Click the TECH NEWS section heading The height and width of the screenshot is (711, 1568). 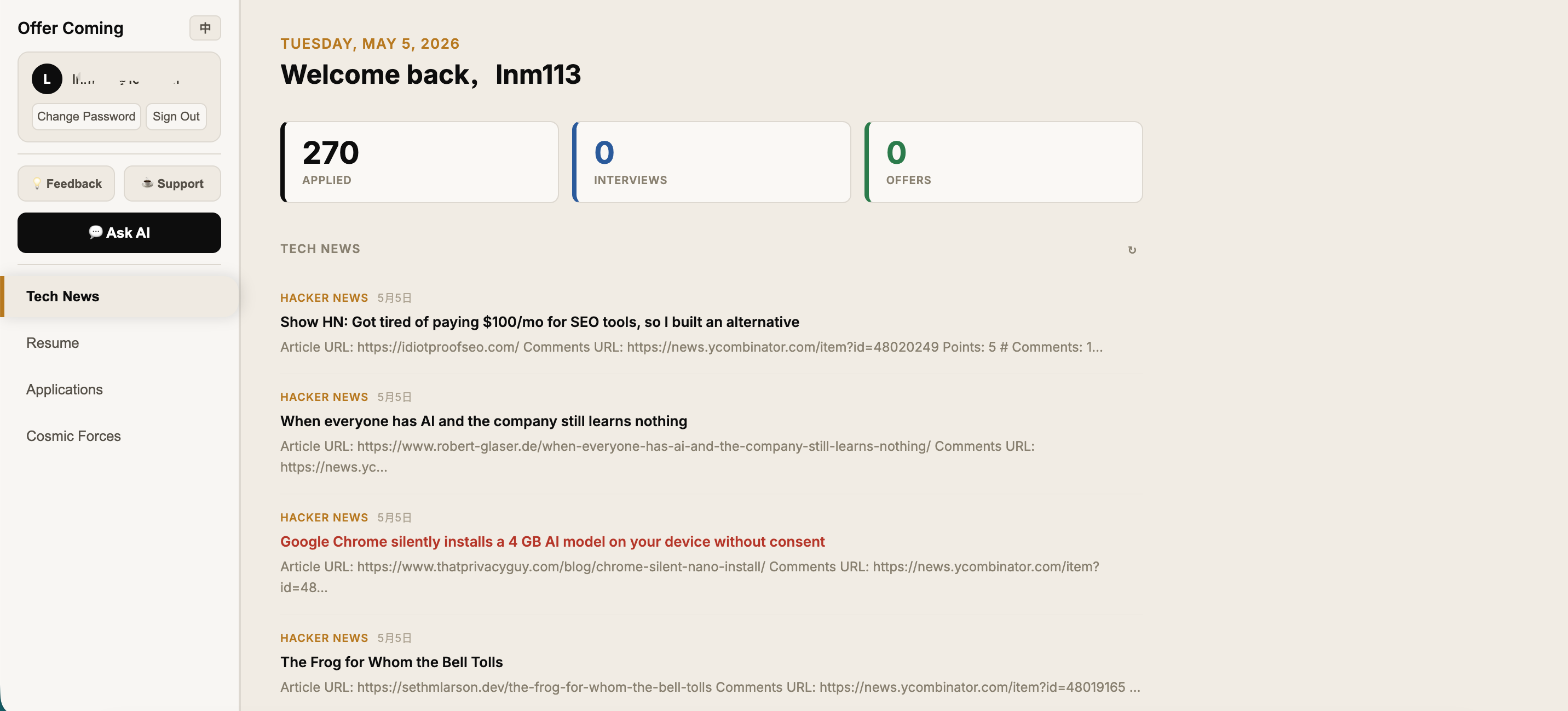(x=320, y=249)
